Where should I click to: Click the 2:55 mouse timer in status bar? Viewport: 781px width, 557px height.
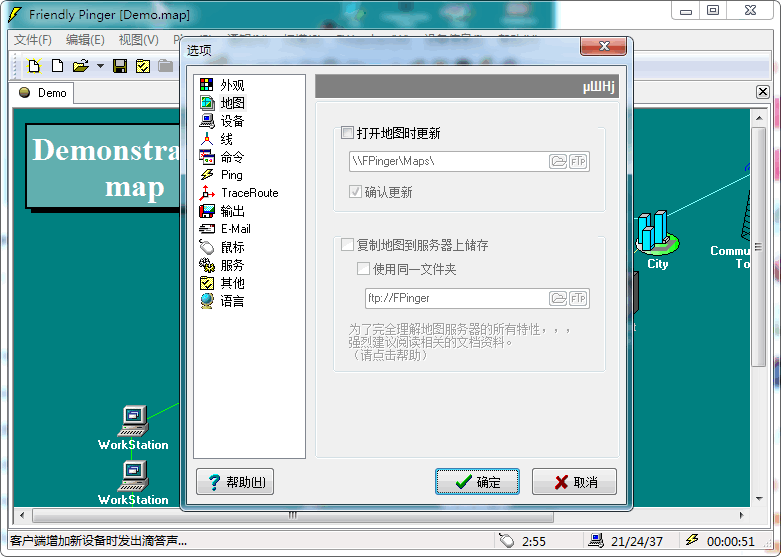pos(534,541)
